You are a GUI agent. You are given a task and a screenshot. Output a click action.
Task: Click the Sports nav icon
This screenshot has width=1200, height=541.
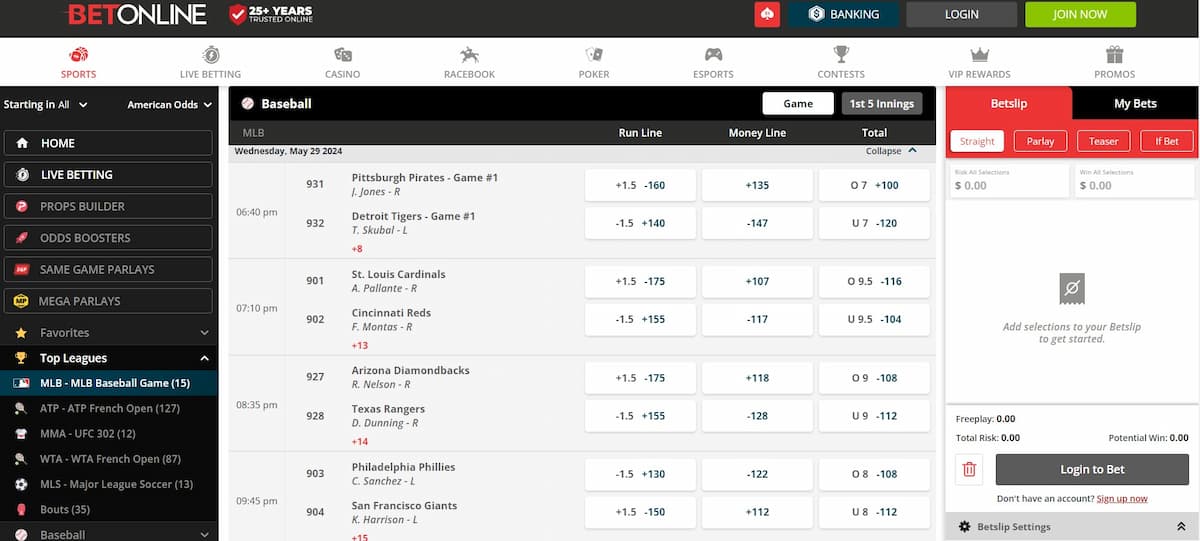pyautogui.click(x=79, y=55)
